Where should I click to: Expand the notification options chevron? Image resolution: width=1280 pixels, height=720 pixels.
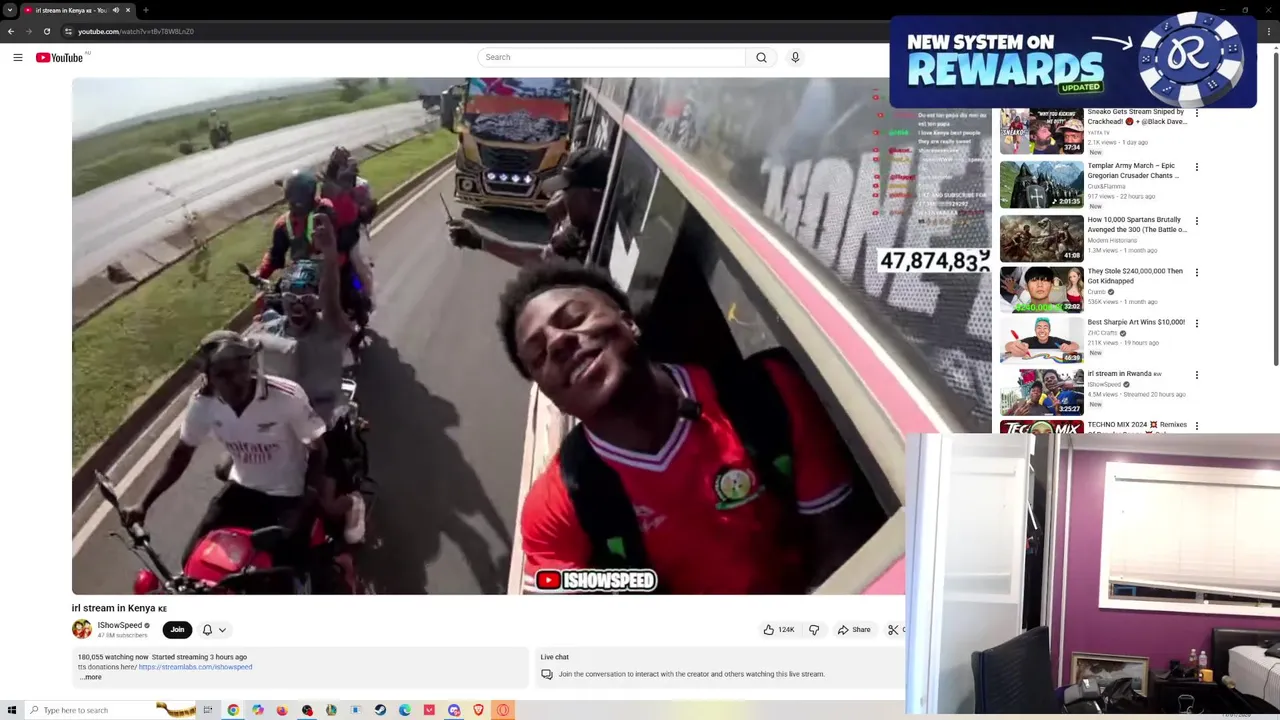[222, 630]
